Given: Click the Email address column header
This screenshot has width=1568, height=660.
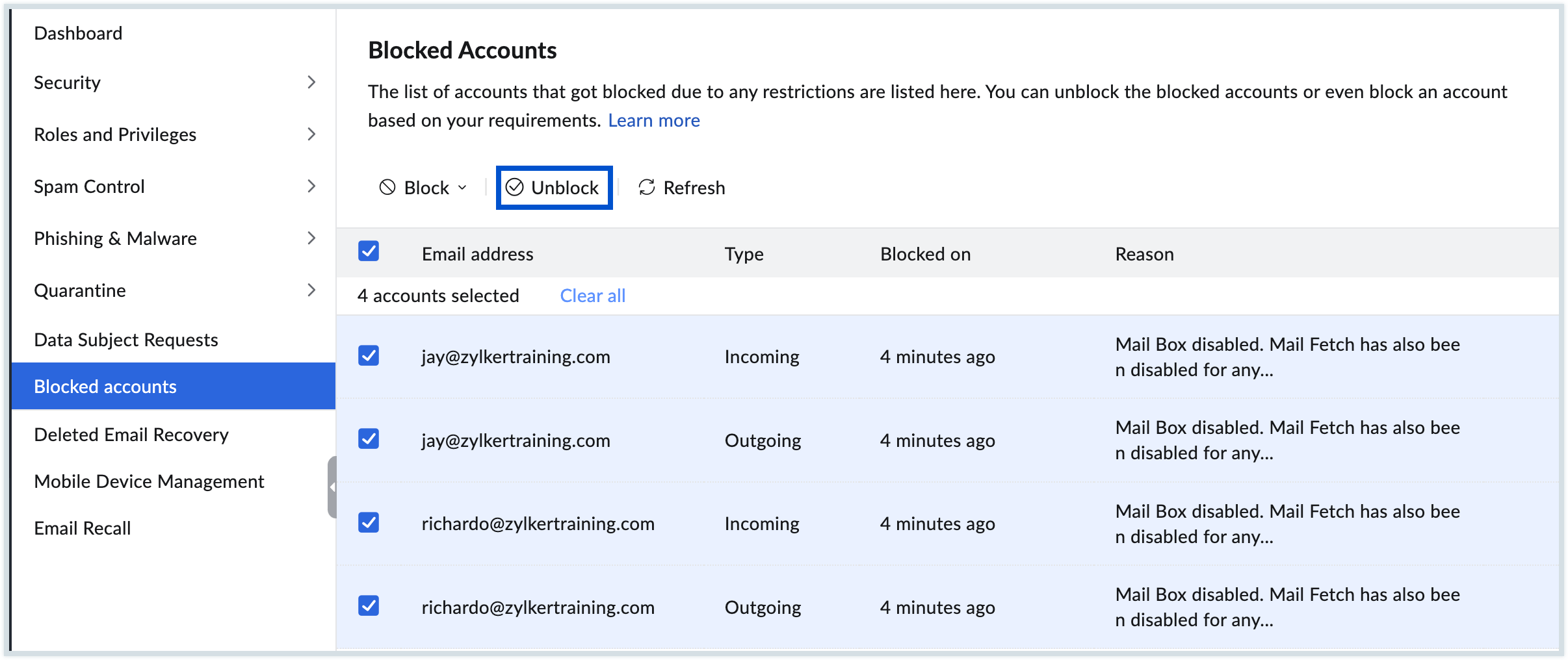Looking at the screenshot, I should [x=477, y=254].
